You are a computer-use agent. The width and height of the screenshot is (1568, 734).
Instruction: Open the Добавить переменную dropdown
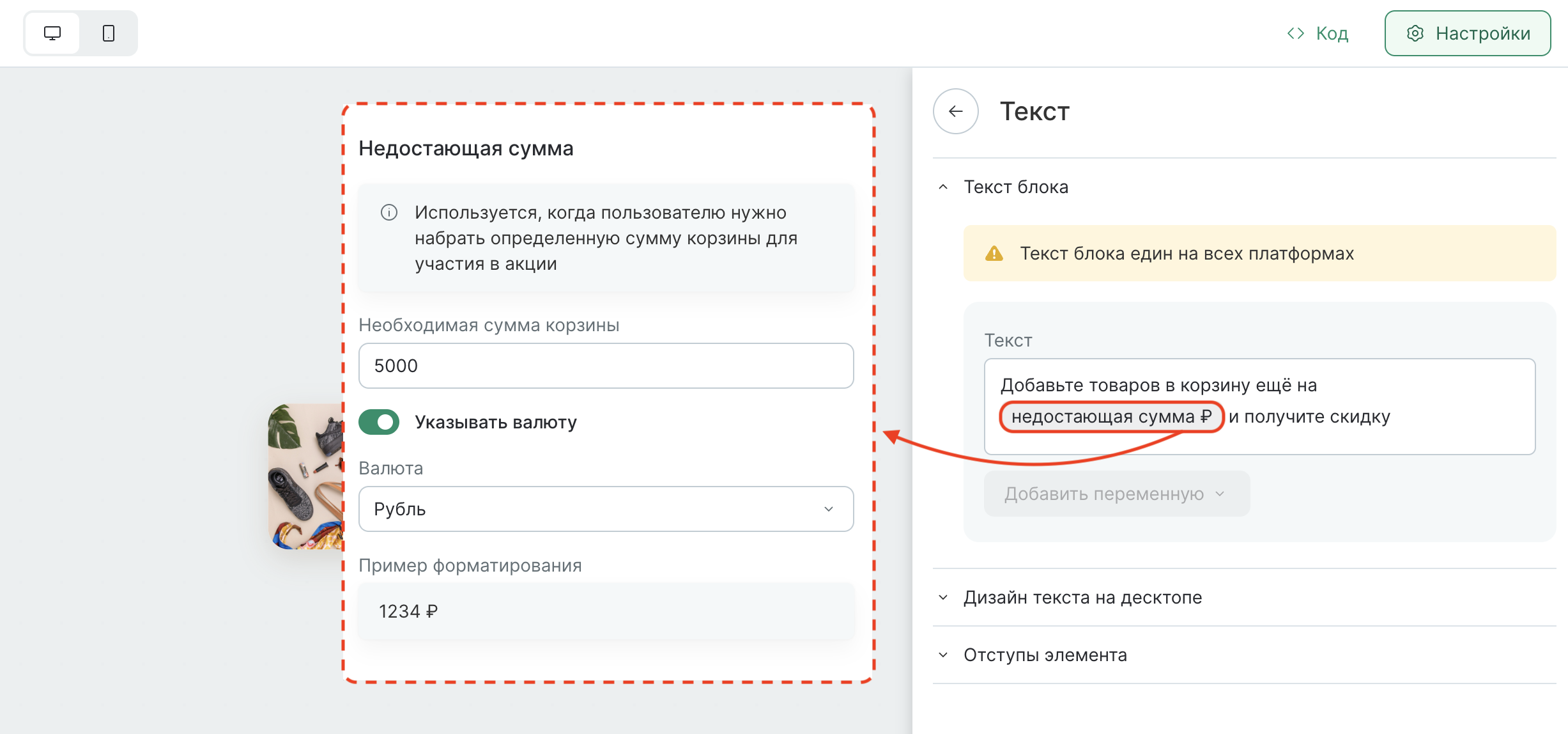pyautogui.click(x=1117, y=493)
